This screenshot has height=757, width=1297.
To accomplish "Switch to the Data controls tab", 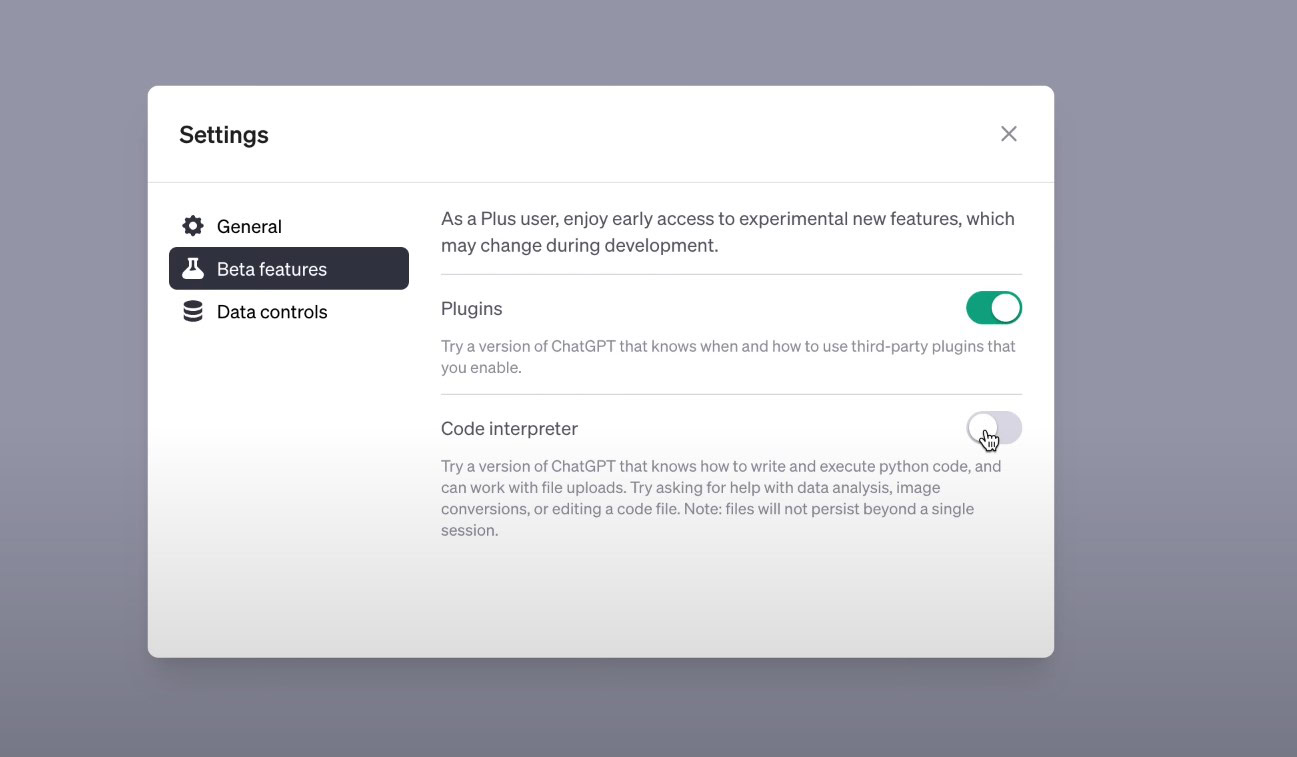I will tap(272, 312).
